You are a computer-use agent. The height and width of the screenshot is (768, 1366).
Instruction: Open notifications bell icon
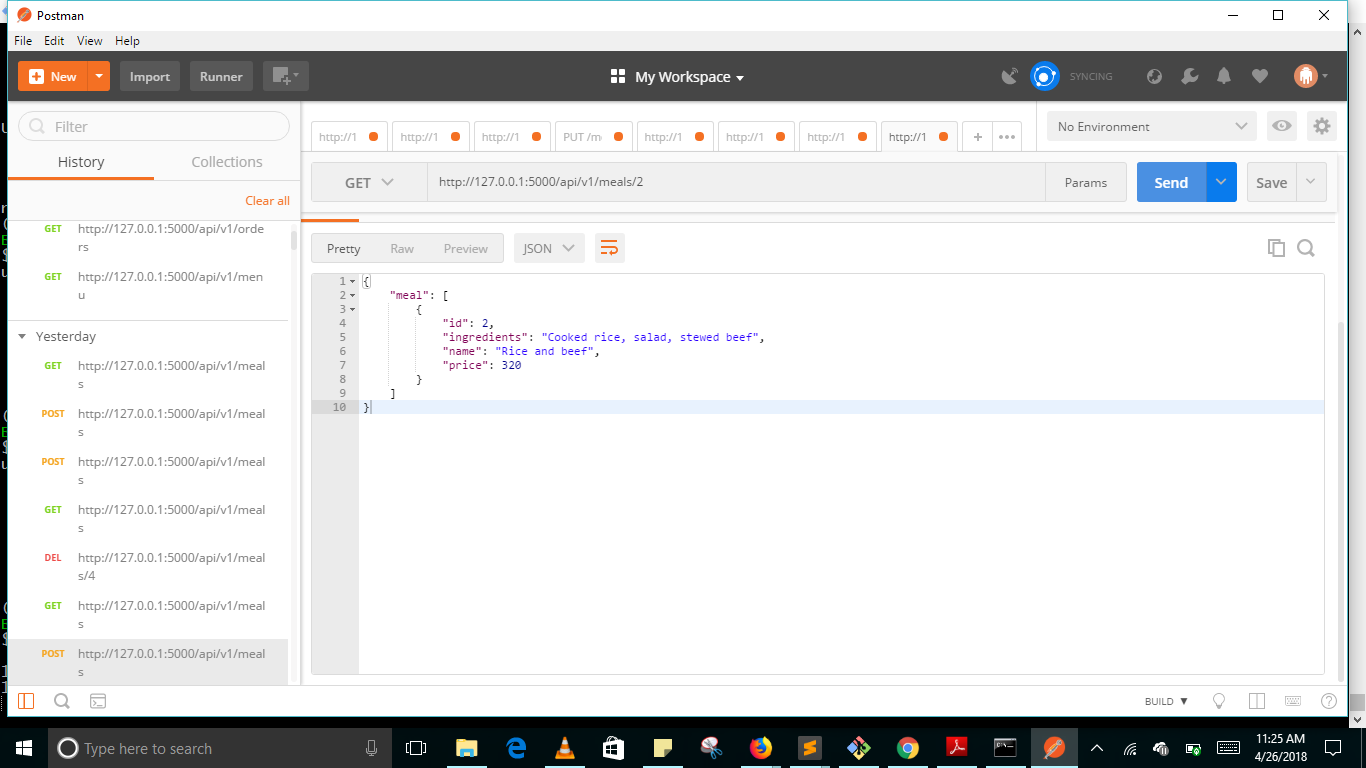point(1224,76)
